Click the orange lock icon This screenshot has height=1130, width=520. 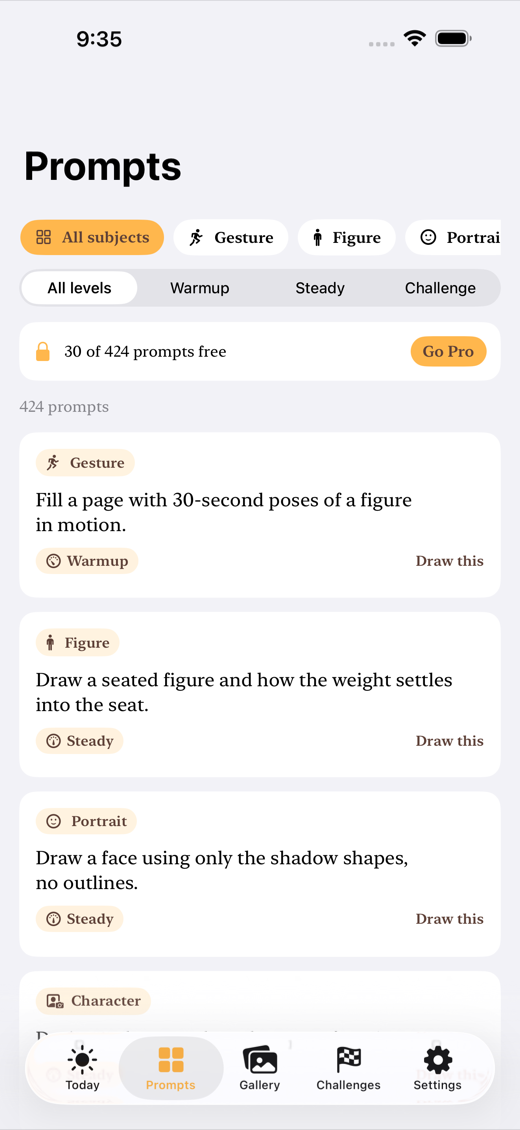click(x=43, y=352)
